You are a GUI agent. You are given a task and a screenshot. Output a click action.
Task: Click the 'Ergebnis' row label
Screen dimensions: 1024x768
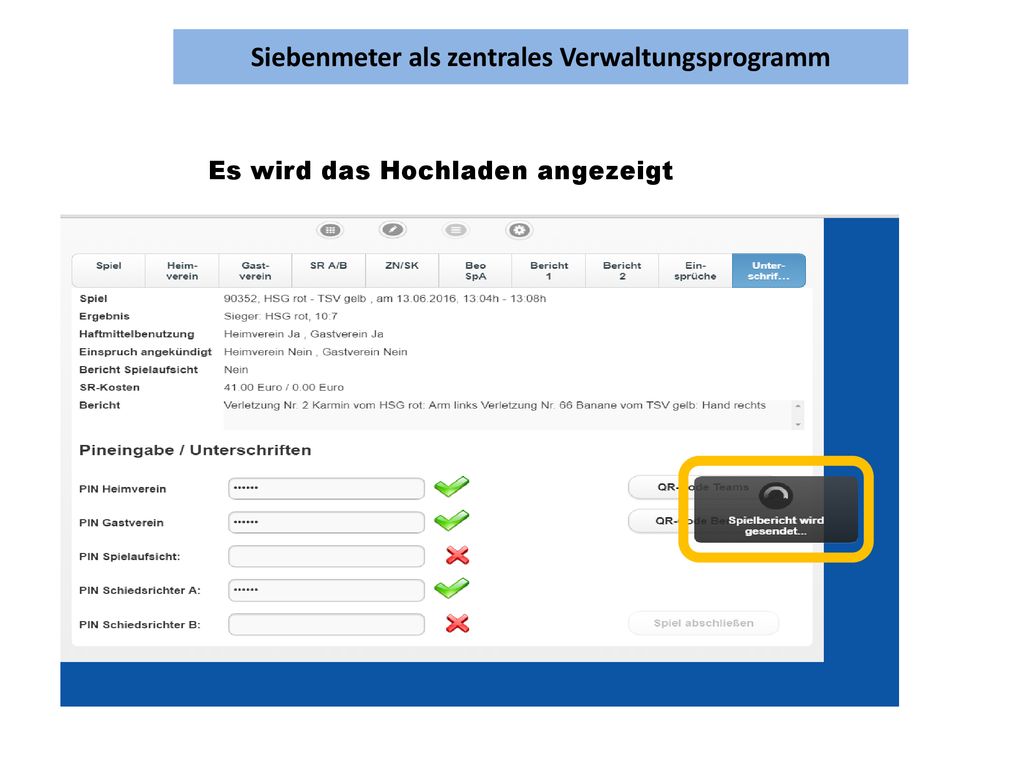(x=104, y=316)
